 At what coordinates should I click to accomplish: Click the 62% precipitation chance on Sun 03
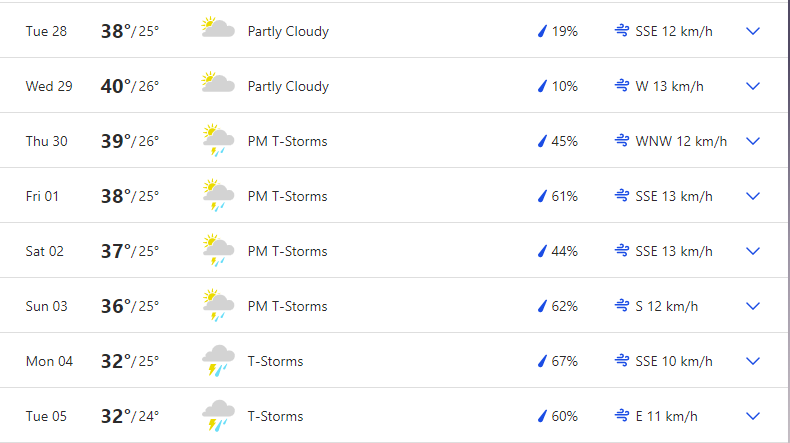(564, 306)
